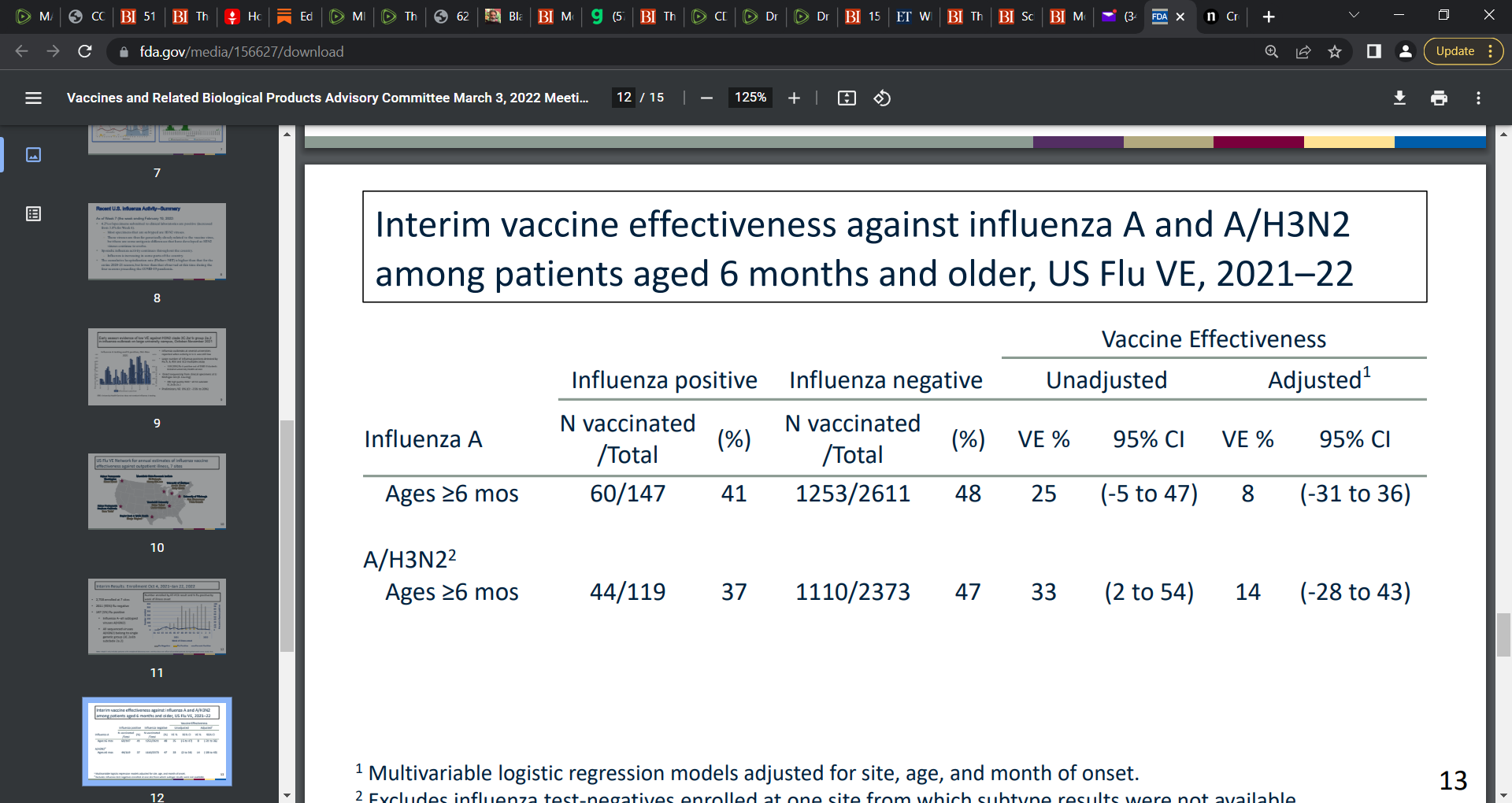Show document outline in sidebar
The height and width of the screenshot is (803, 1512).
[x=33, y=213]
